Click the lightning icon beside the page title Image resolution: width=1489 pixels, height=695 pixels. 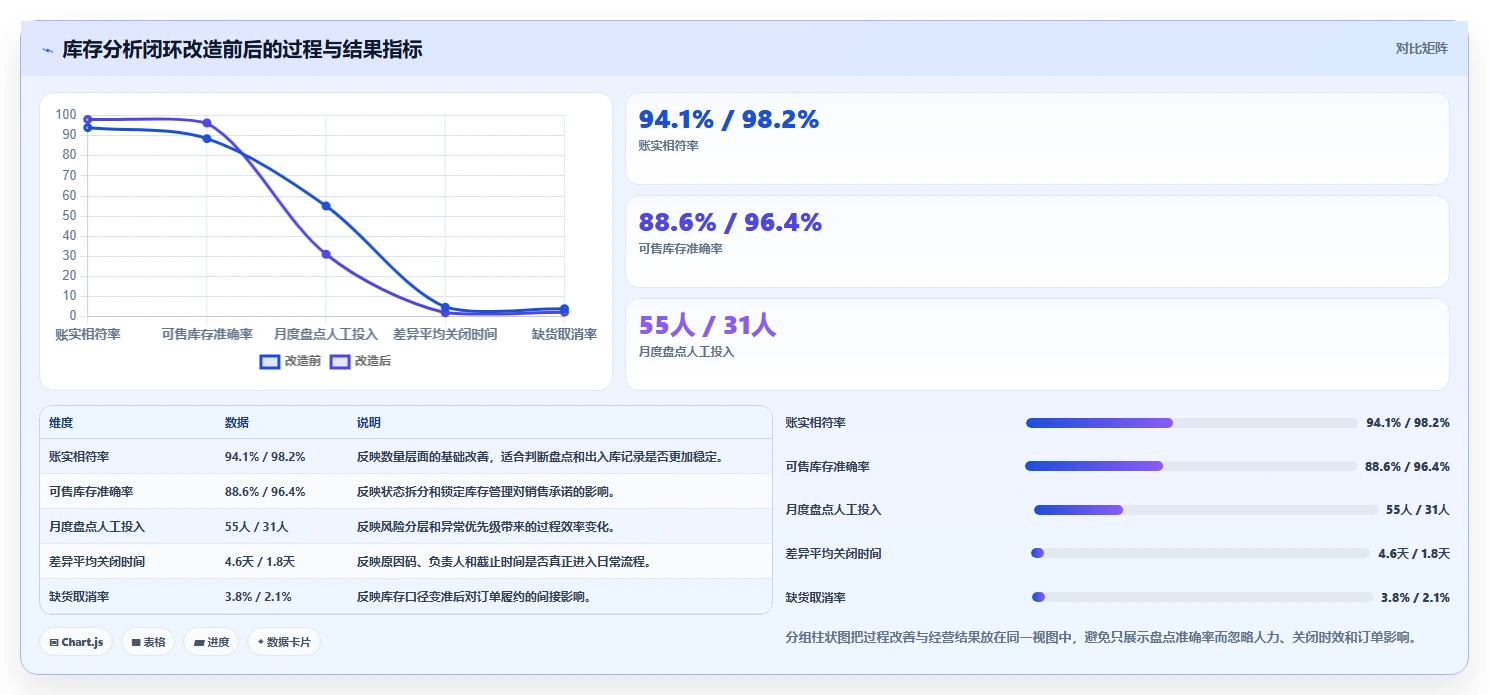click(x=47, y=49)
